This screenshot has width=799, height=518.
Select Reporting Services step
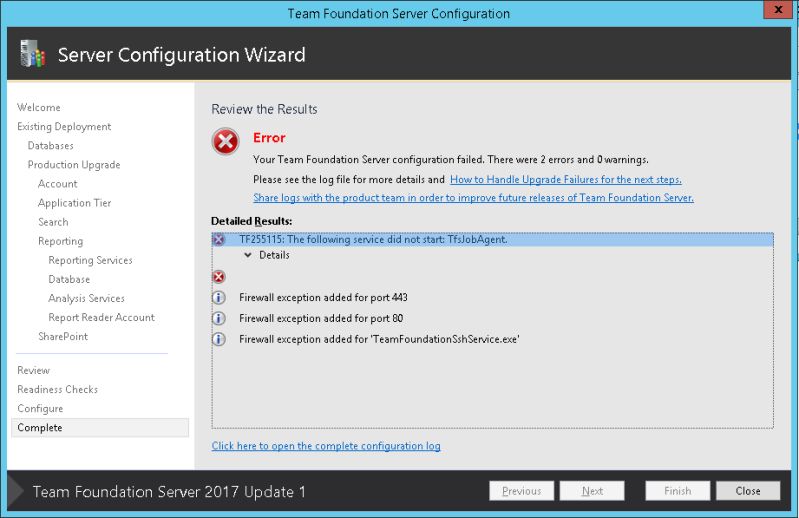[90, 260]
